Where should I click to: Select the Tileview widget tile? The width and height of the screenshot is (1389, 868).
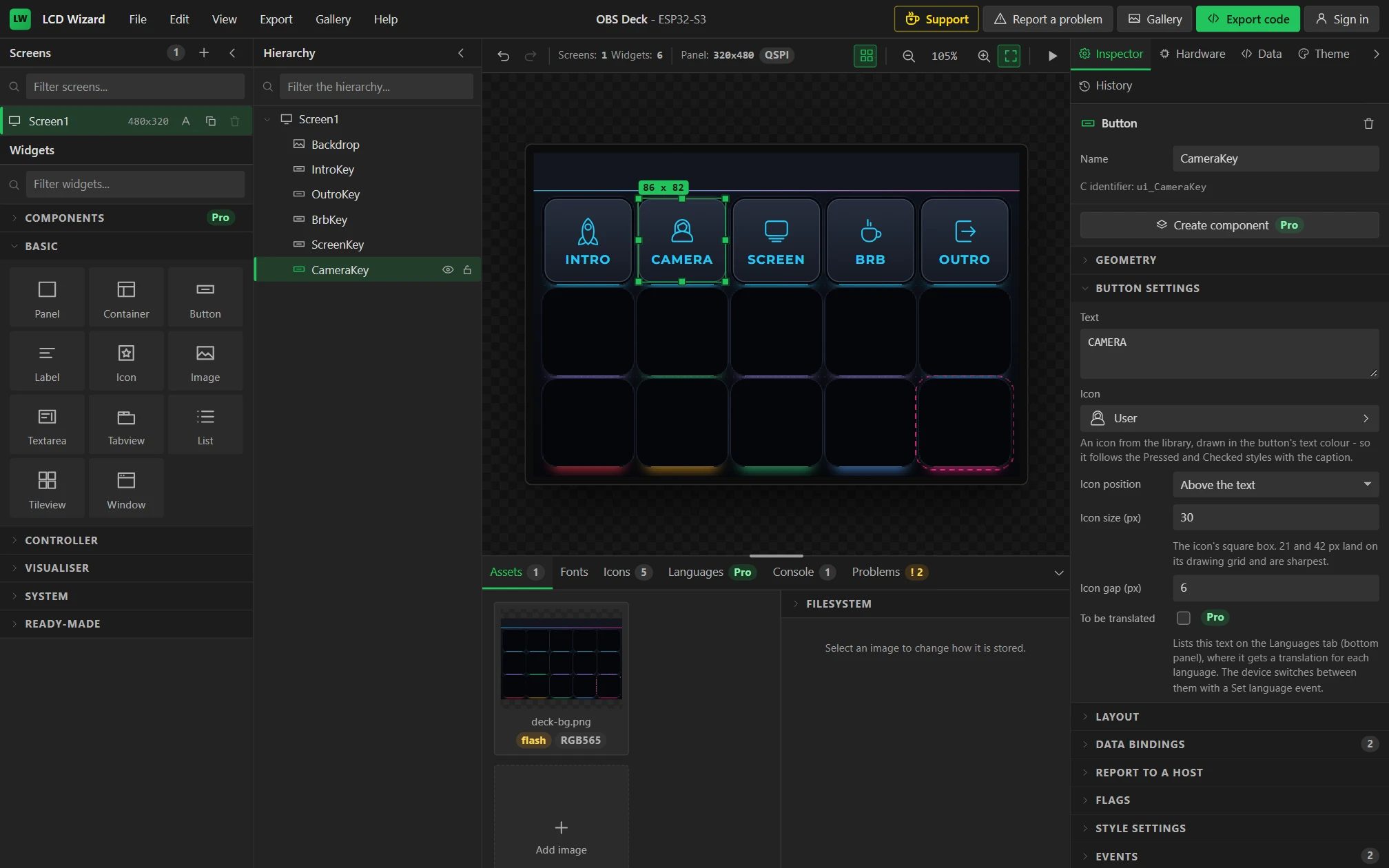tap(47, 488)
